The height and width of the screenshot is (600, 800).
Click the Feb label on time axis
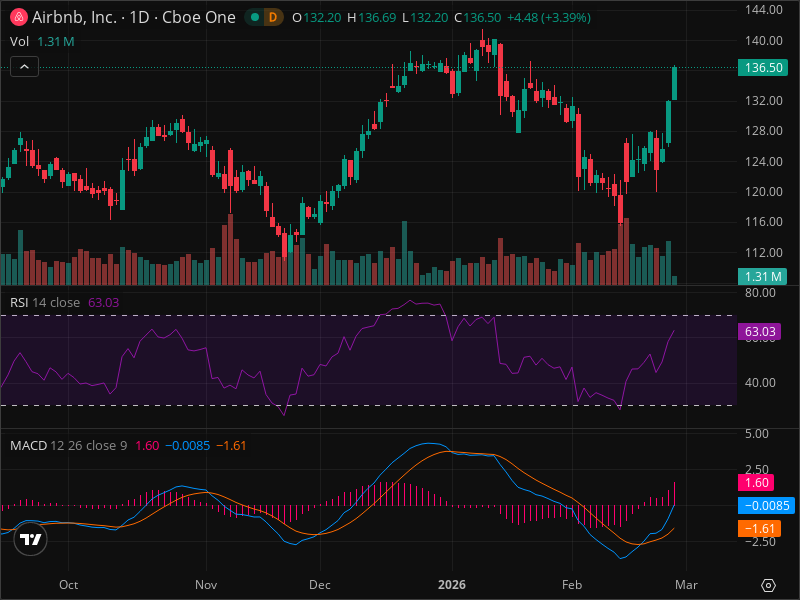click(572, 585)
